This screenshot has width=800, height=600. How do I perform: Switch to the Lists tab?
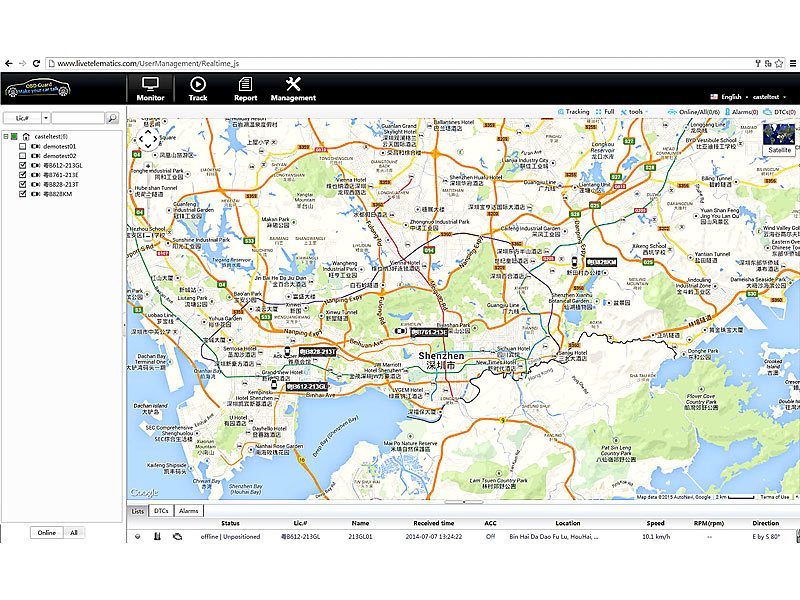[x=138, y=511]
